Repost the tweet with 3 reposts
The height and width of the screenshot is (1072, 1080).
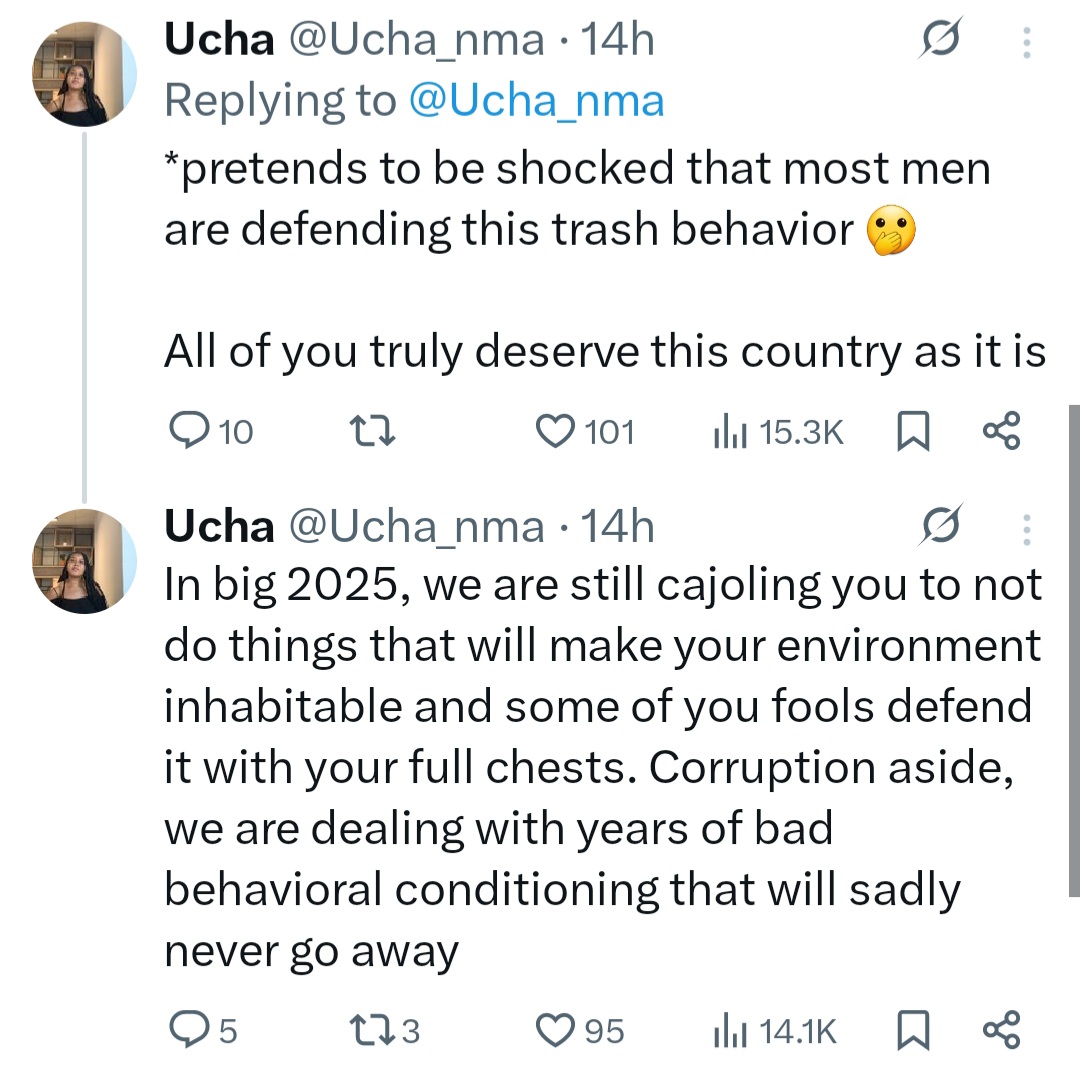coord(370,1030)
